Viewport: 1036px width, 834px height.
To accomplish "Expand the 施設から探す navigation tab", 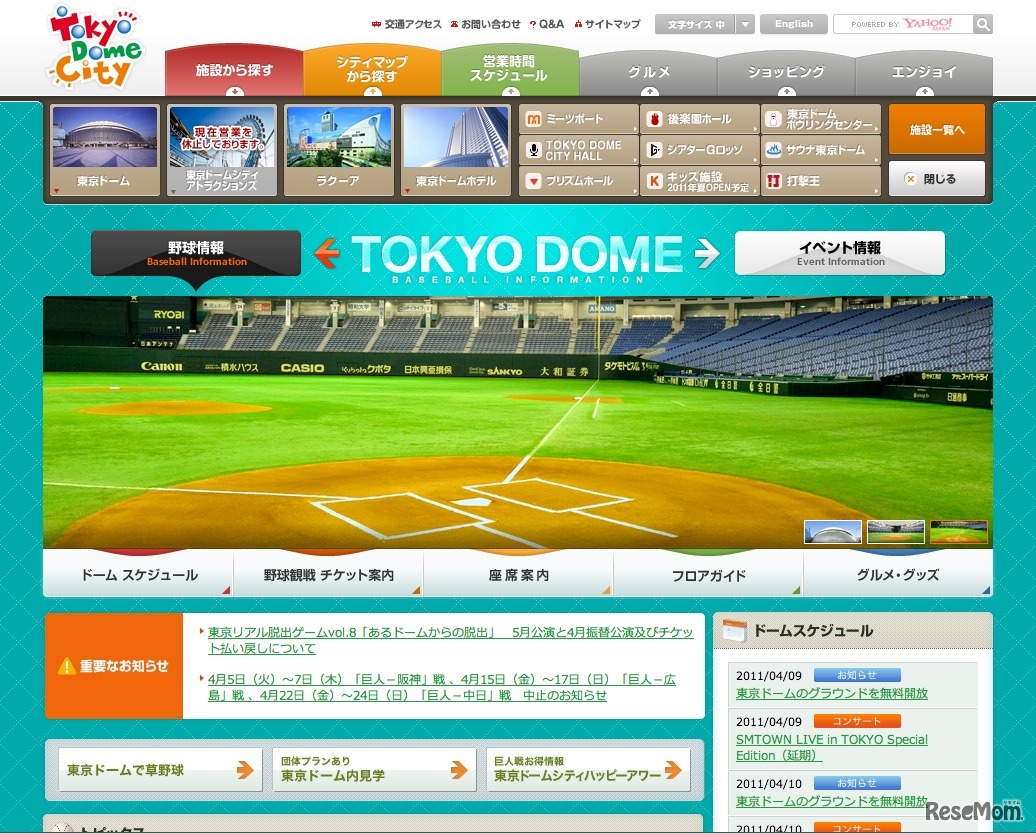I will click(237, 68).
